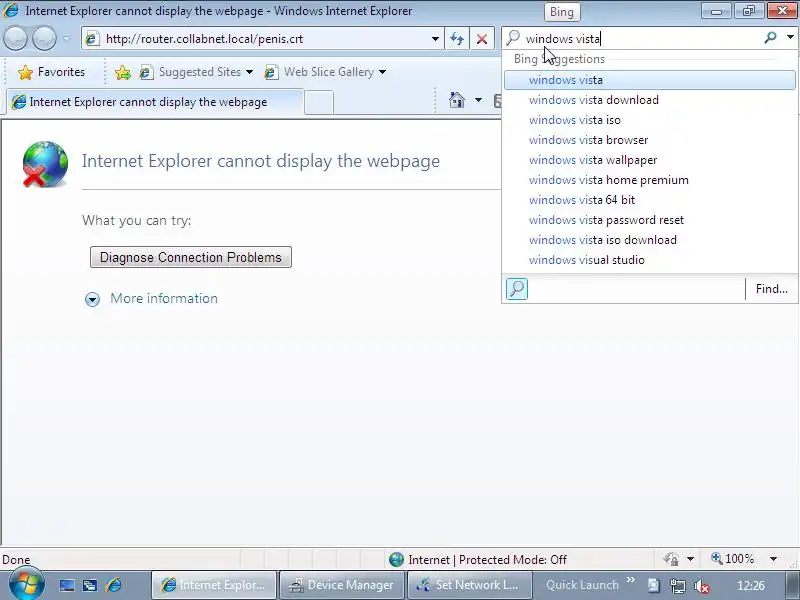800x600 pixels.
Task: Click the Home icon in command bar
Action: pyautogui.click(x=457, y=99)
